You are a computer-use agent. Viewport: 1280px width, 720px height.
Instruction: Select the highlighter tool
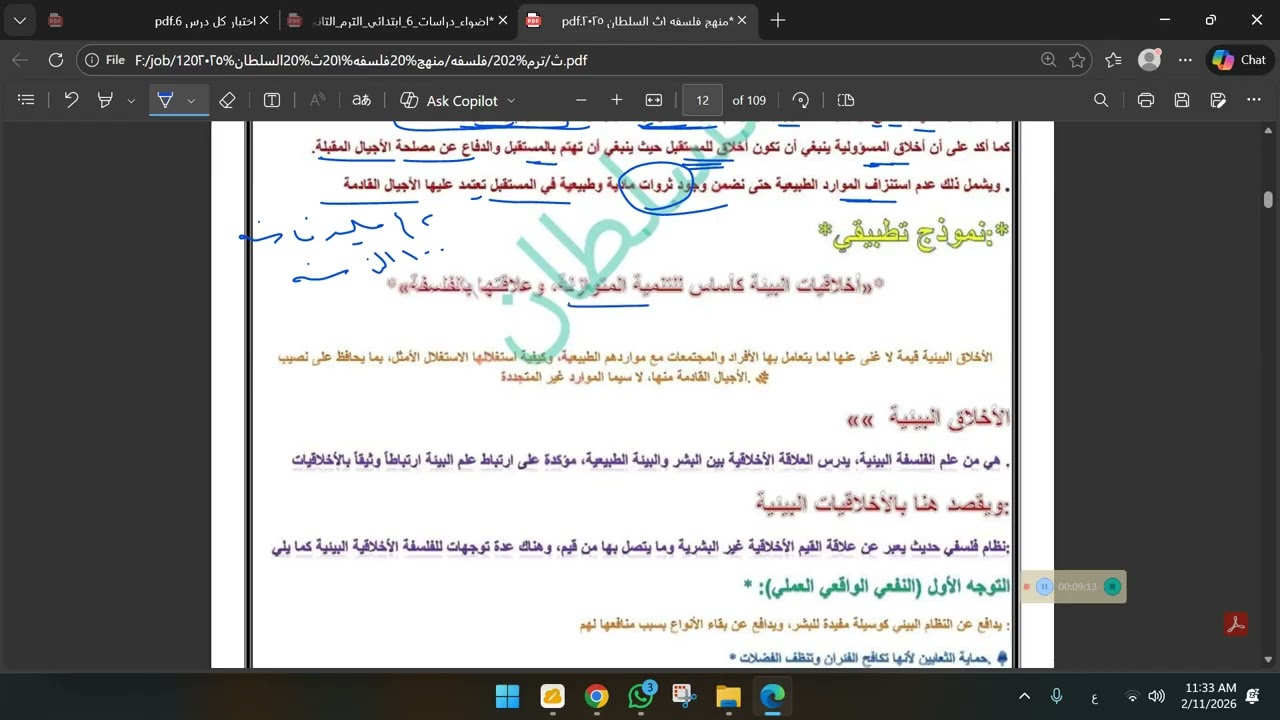[105, 100]
